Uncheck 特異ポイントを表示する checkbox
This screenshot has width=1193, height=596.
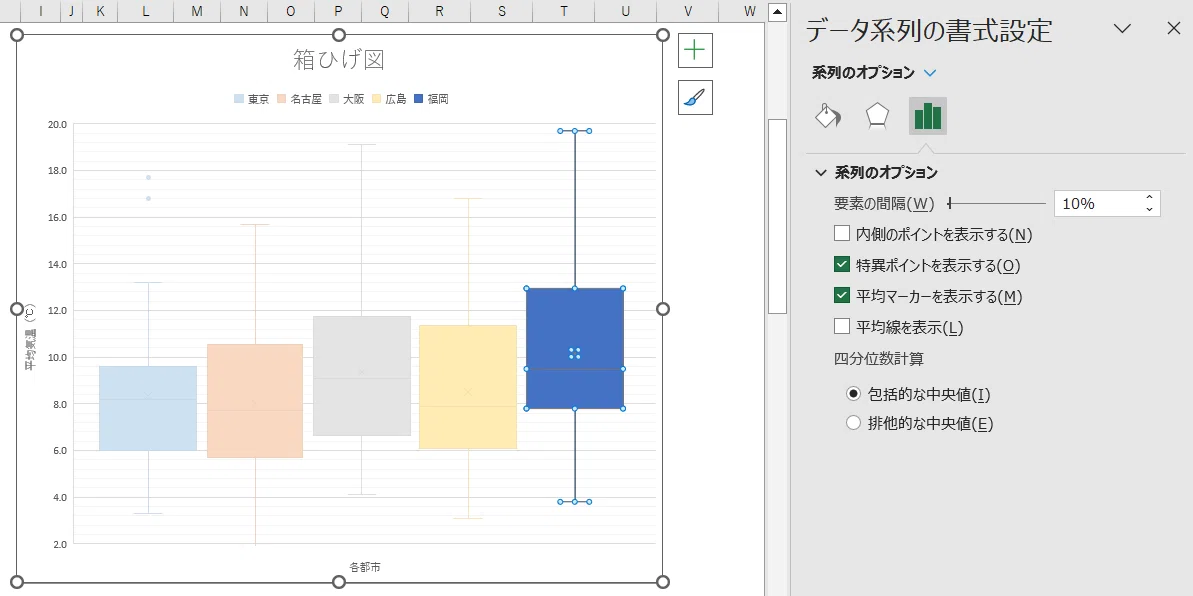click(x=841, y=265)
